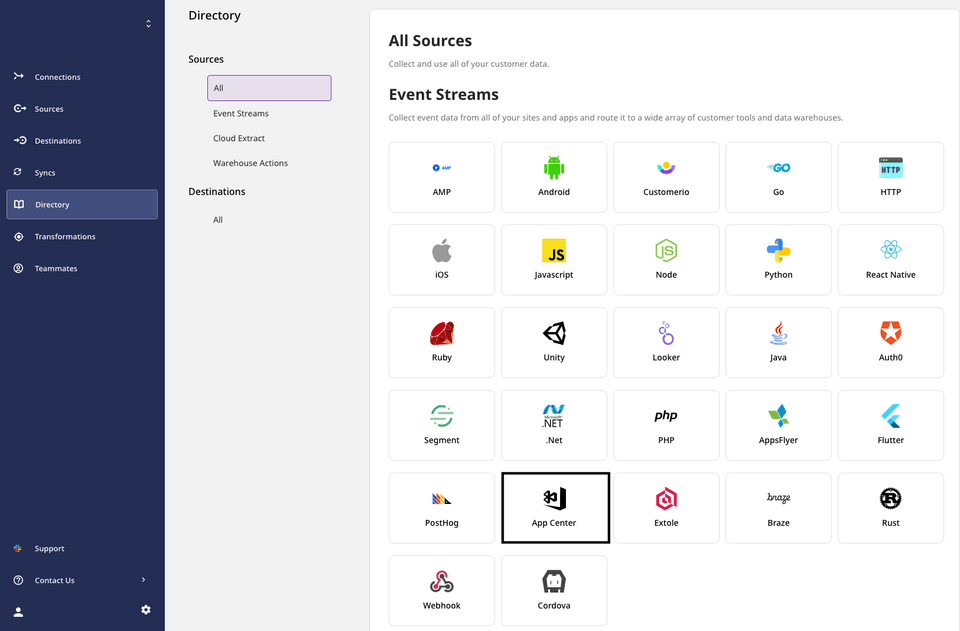The height and width of the screenshot is (631, 960).
Task: Choose the Segment source
Action: pyautogui.click(x=441, y=425)
